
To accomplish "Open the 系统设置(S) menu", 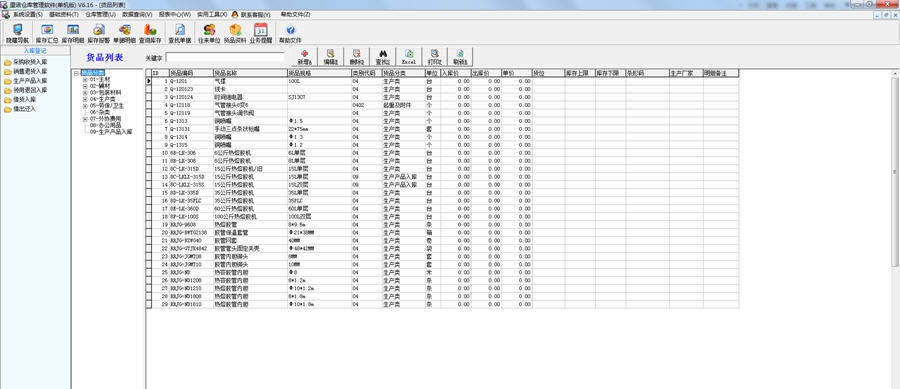I will (28, 14).
